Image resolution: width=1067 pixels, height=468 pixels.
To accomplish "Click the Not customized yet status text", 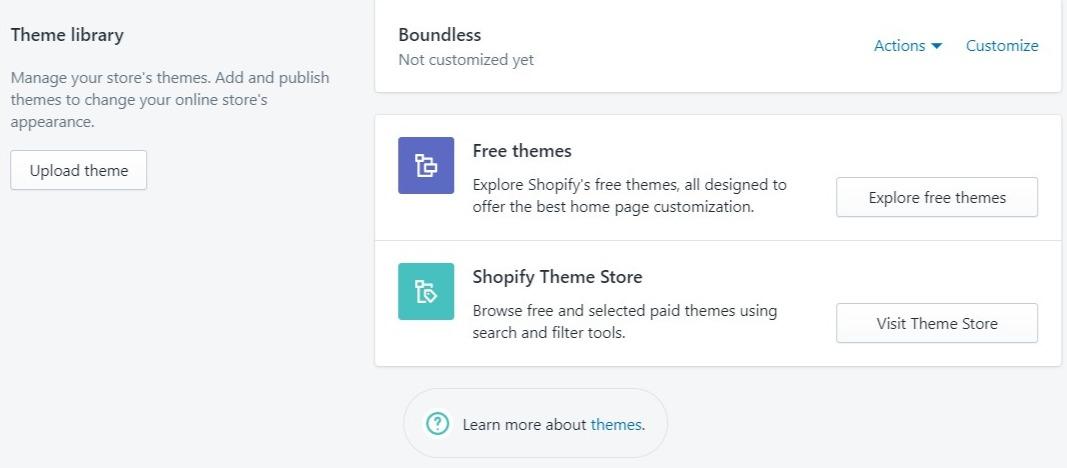I will click(466, 60).
